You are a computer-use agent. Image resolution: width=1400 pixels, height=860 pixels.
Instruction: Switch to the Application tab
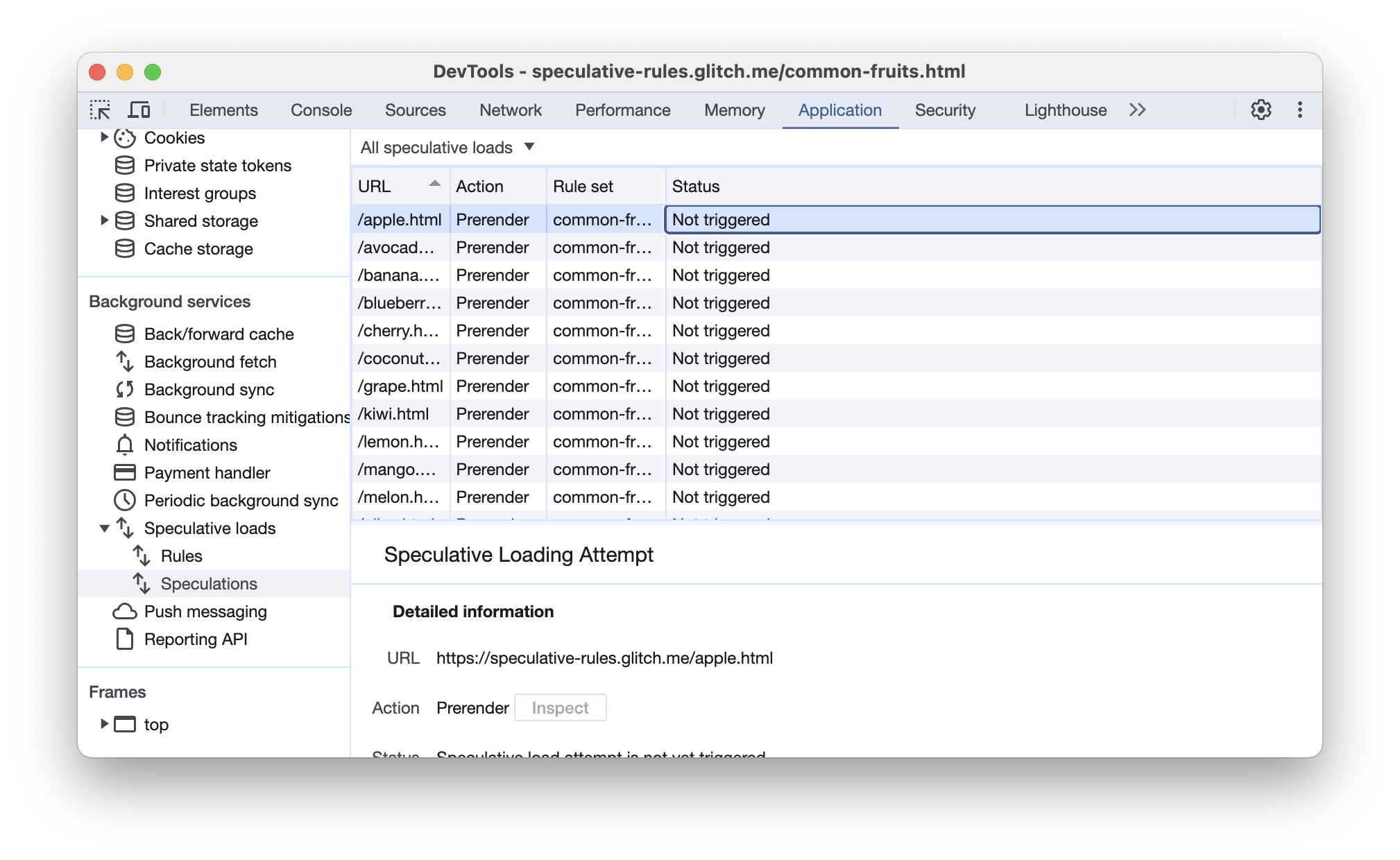pos(840,110)
